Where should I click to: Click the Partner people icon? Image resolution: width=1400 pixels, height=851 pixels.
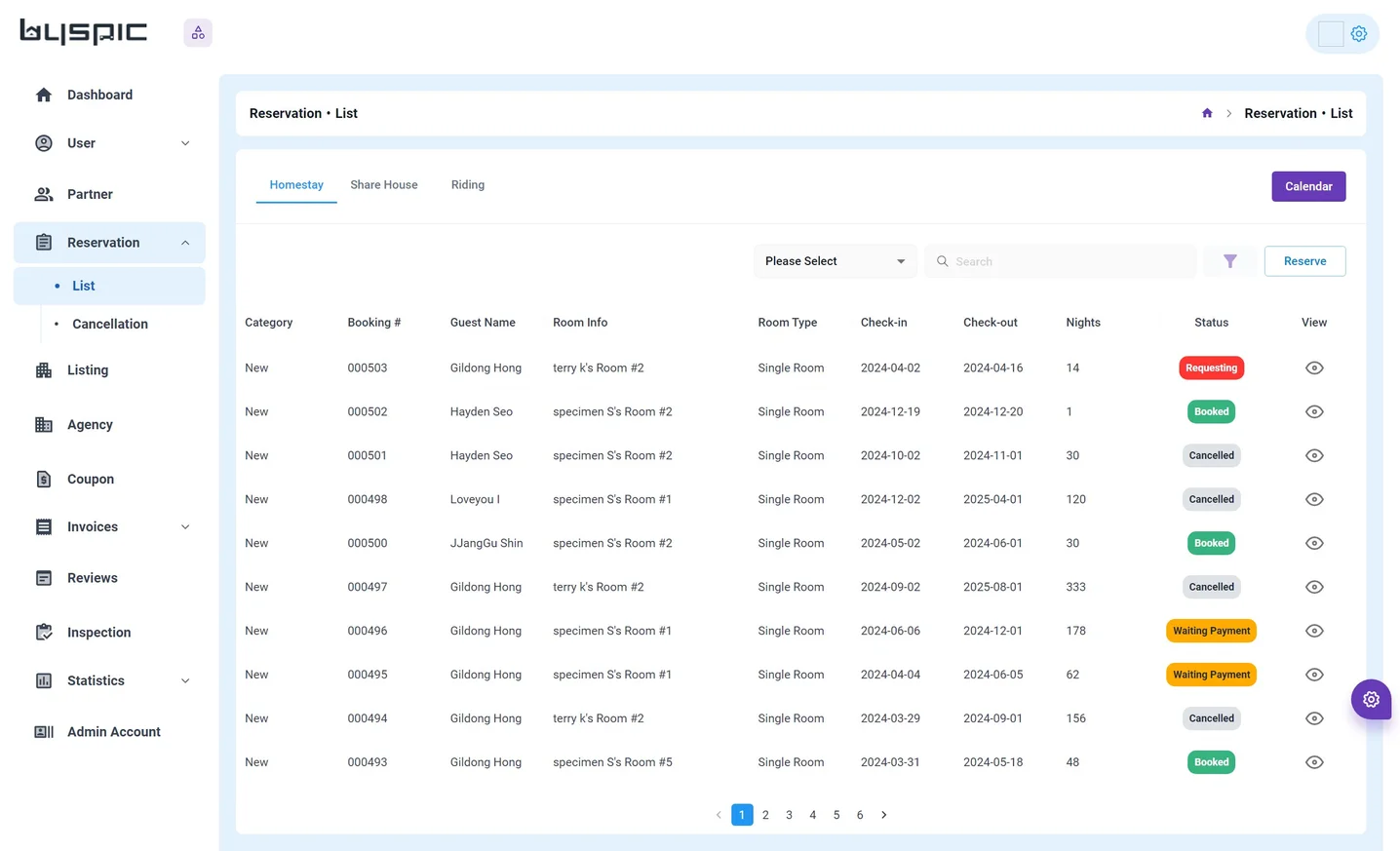(x=44, y=194)
